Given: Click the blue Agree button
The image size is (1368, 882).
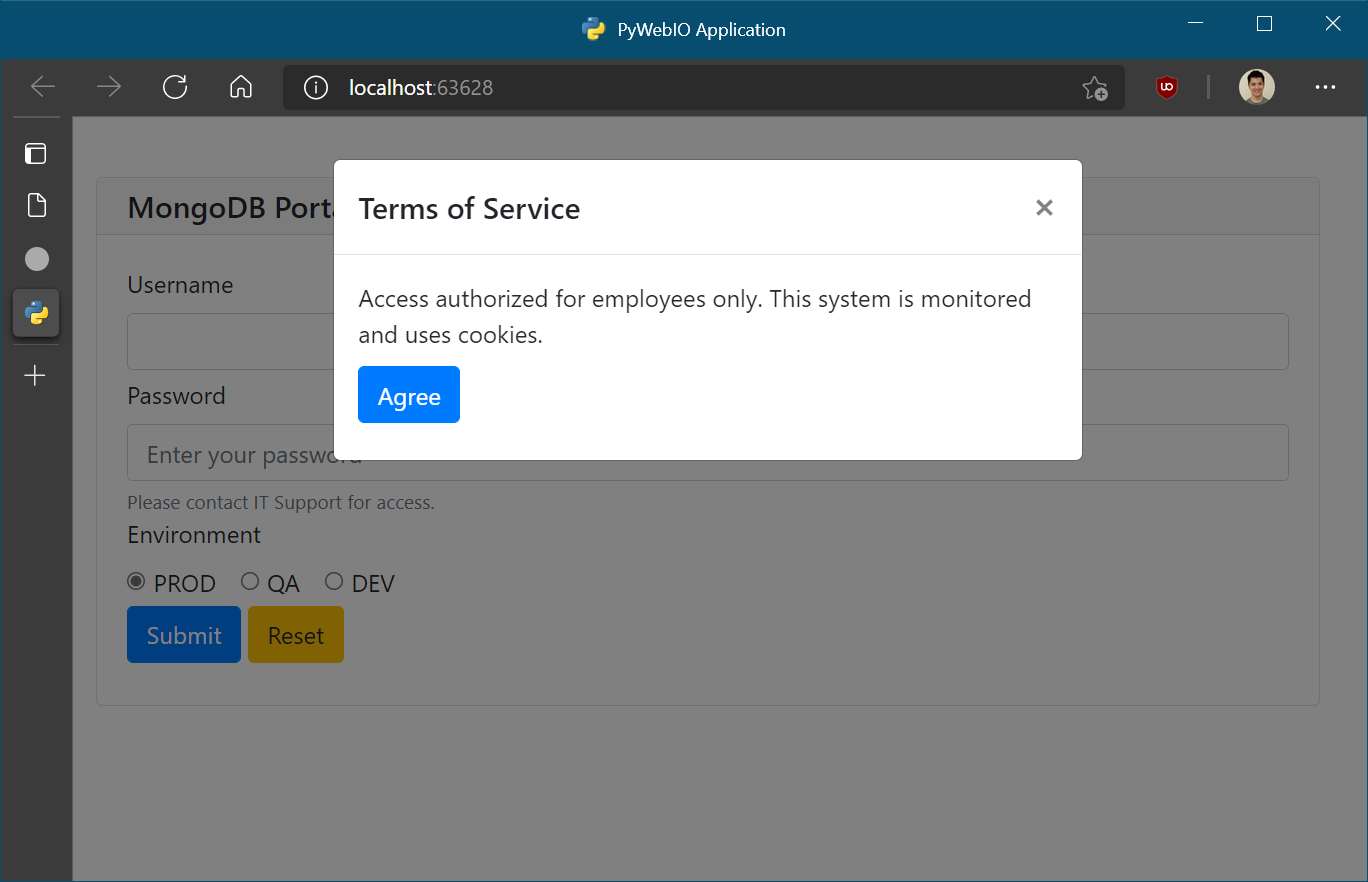Looking at the screenshot, I should [x=409, y=395].
